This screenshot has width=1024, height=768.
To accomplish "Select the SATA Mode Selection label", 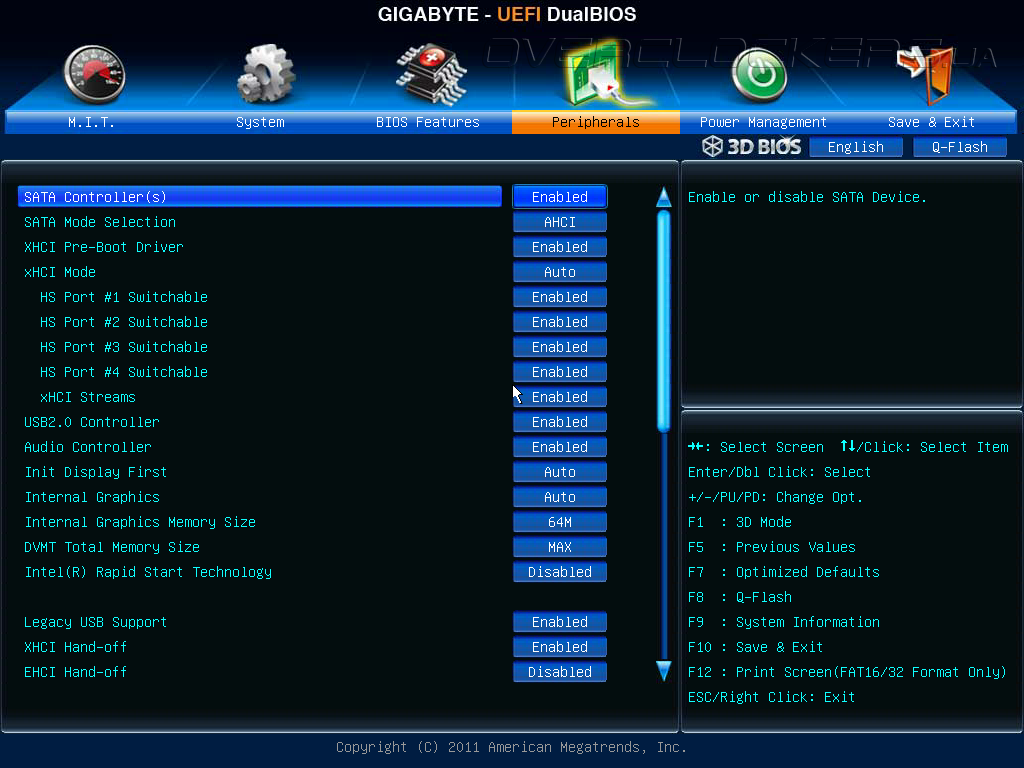I will pyautogui.click(x=100, y=222).
